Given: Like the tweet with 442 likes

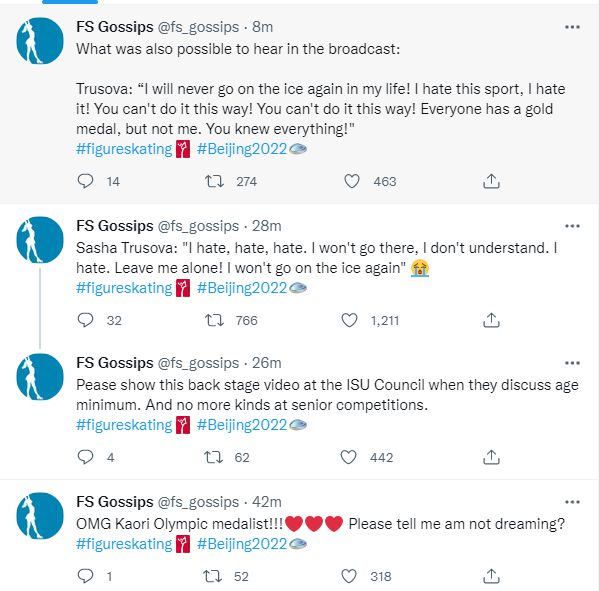Looking at the screenshot, I should pyautogui.click(x=348, y=457).
